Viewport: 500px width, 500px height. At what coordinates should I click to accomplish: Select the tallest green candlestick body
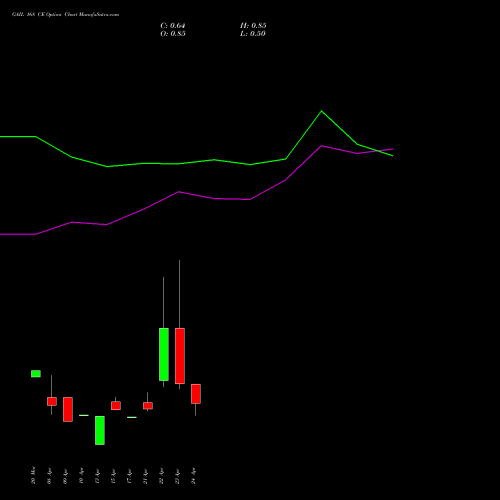(164, 354)
